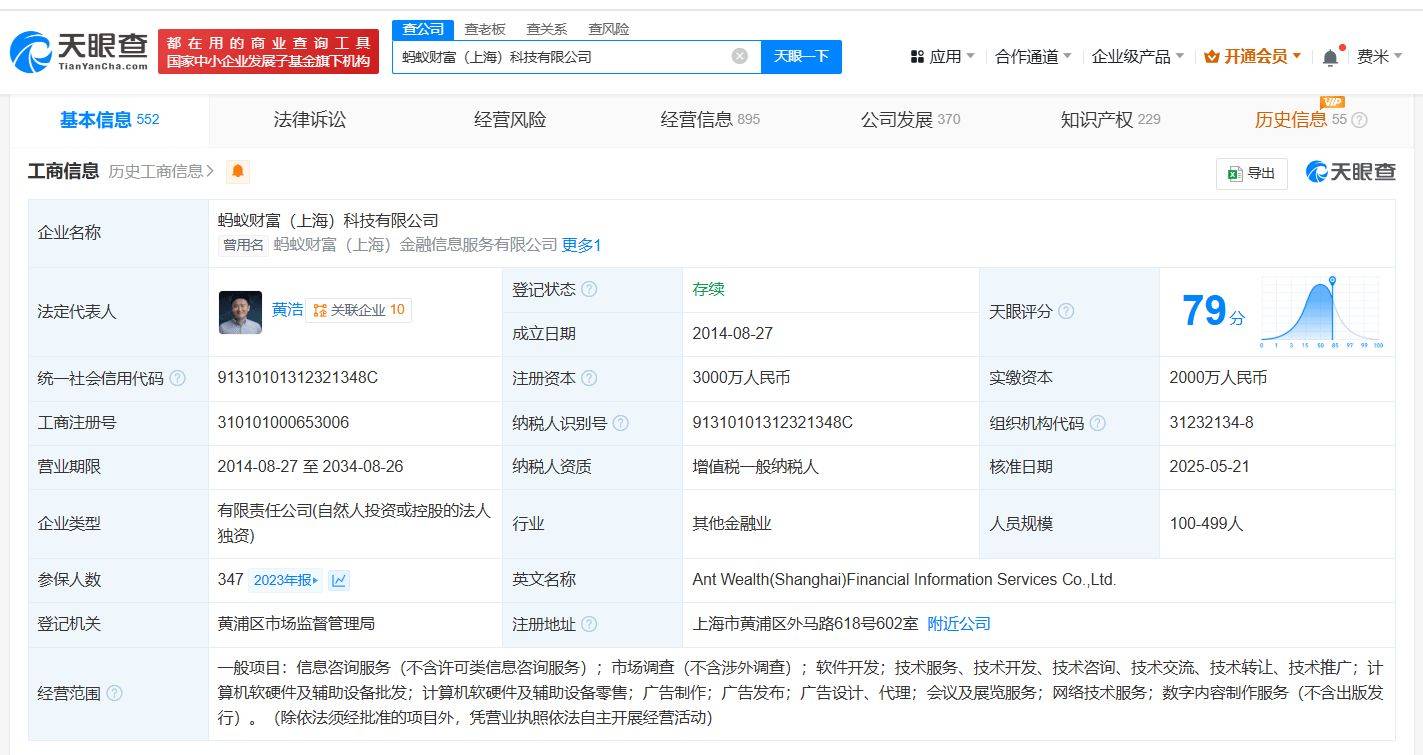Viewport: 1423px width, 755px height.
Task: Click the 存续 status value
Action: click(x=708, y=289)
